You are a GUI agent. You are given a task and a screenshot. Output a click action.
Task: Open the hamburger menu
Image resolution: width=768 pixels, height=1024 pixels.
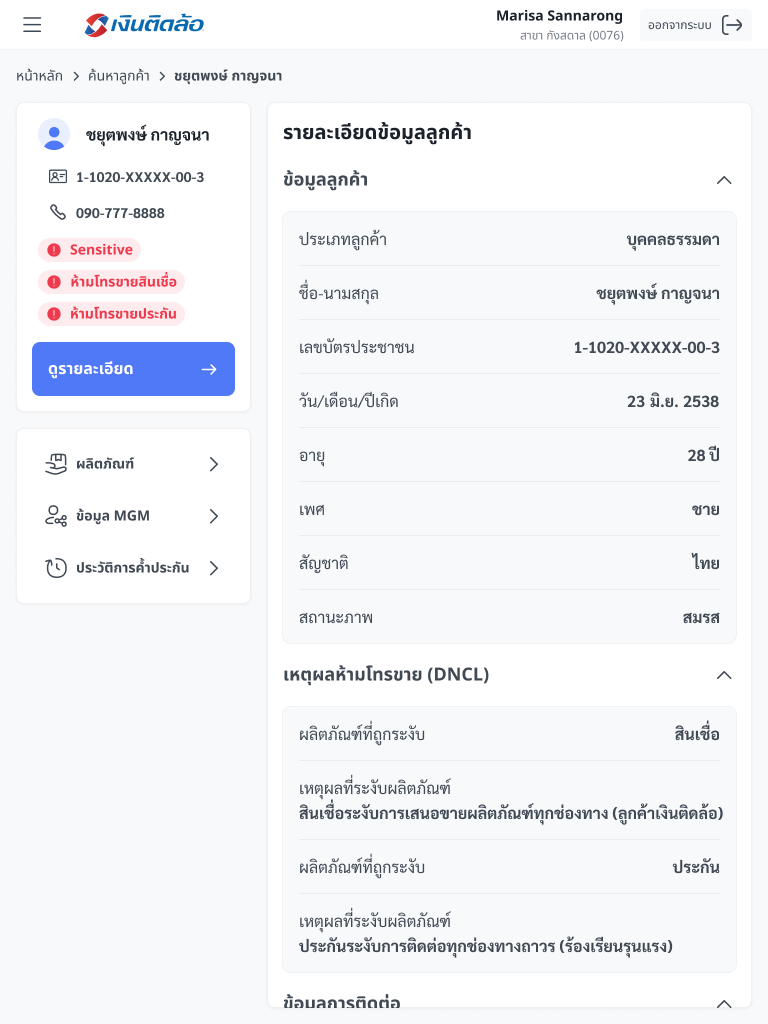click(32, 25)
